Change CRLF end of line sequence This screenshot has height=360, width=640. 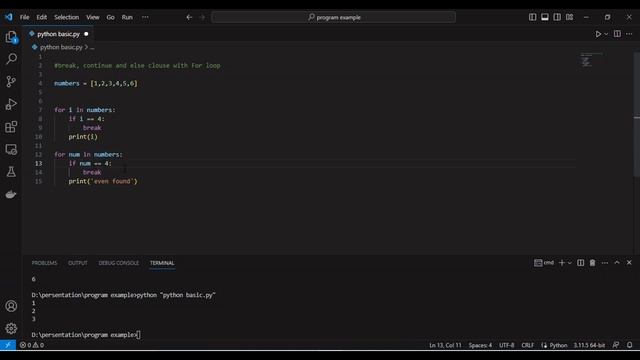click(x=527, y=345)
